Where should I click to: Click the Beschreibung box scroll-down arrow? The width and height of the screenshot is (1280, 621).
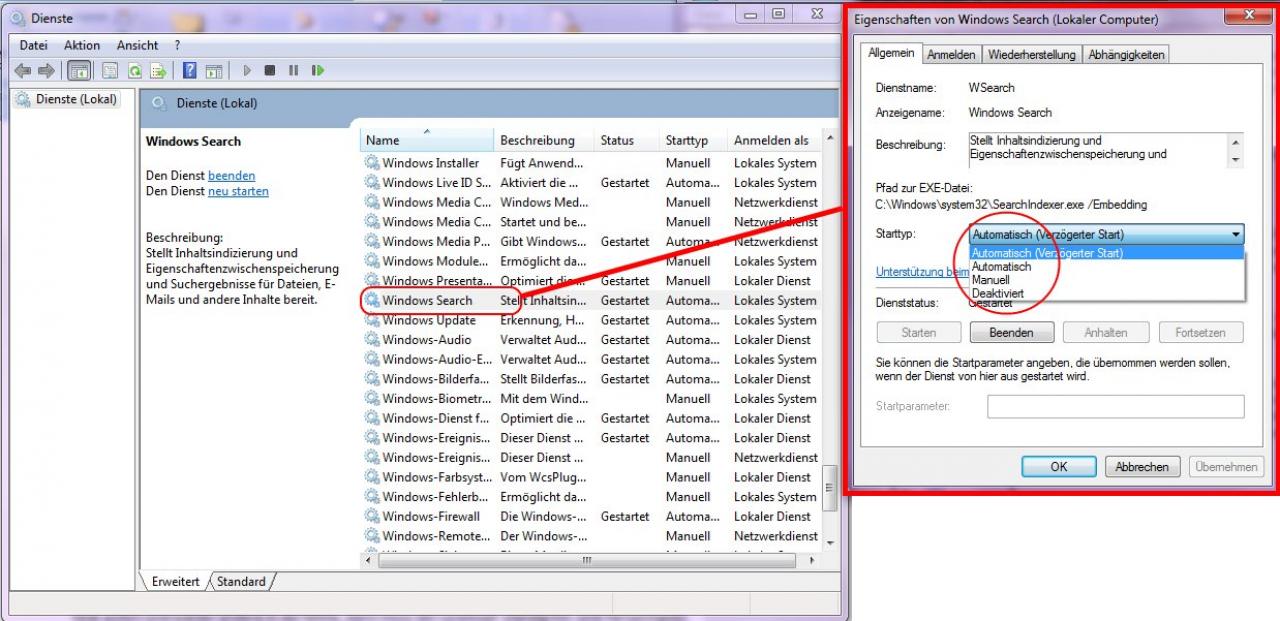coord(1237,160)
